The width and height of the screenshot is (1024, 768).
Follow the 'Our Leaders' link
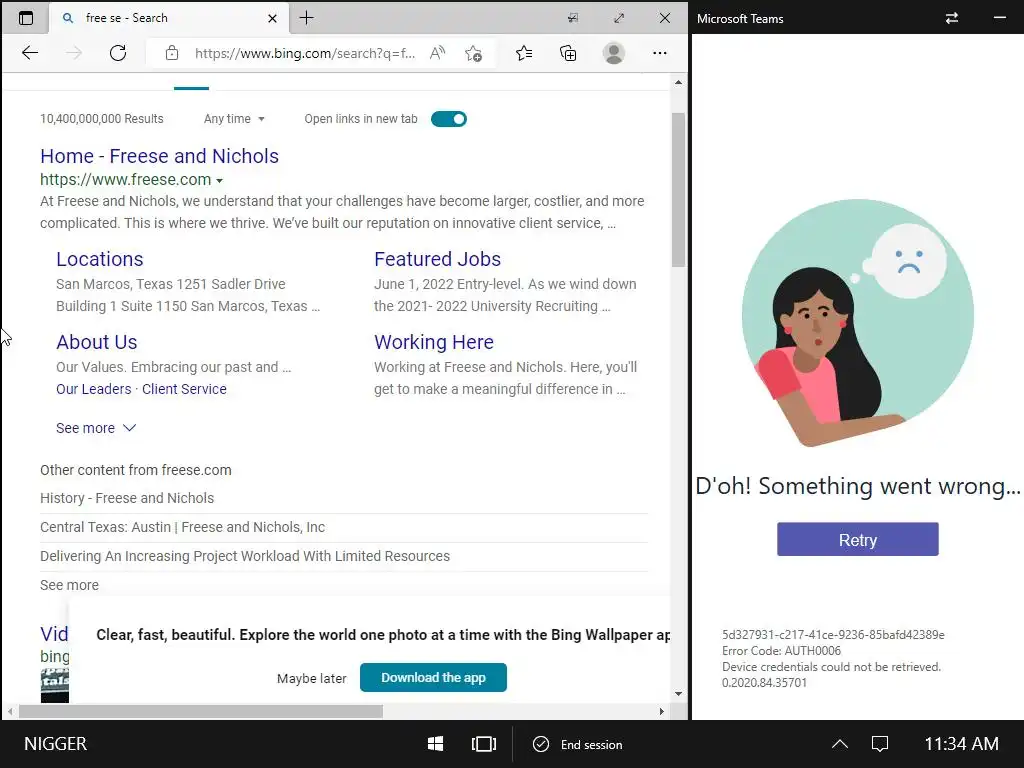tap(93, 389)
